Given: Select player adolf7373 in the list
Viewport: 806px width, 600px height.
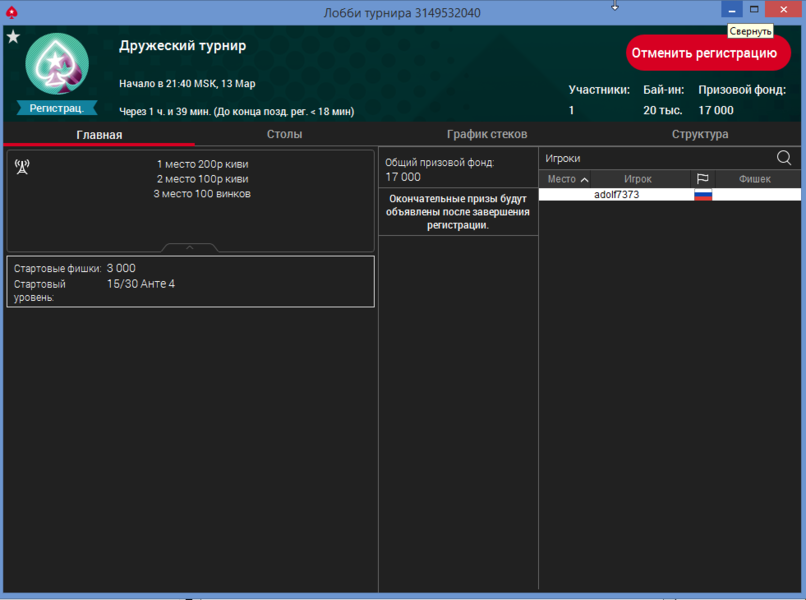Looking at the screenshot, I should pyautogui.click(x=616, y=195).
